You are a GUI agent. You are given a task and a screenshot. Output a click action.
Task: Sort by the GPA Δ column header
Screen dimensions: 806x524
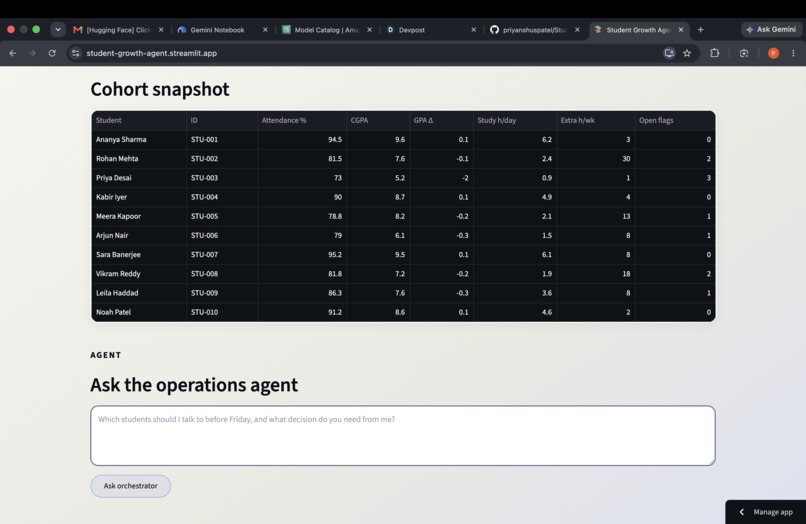[x=441, y=120]
